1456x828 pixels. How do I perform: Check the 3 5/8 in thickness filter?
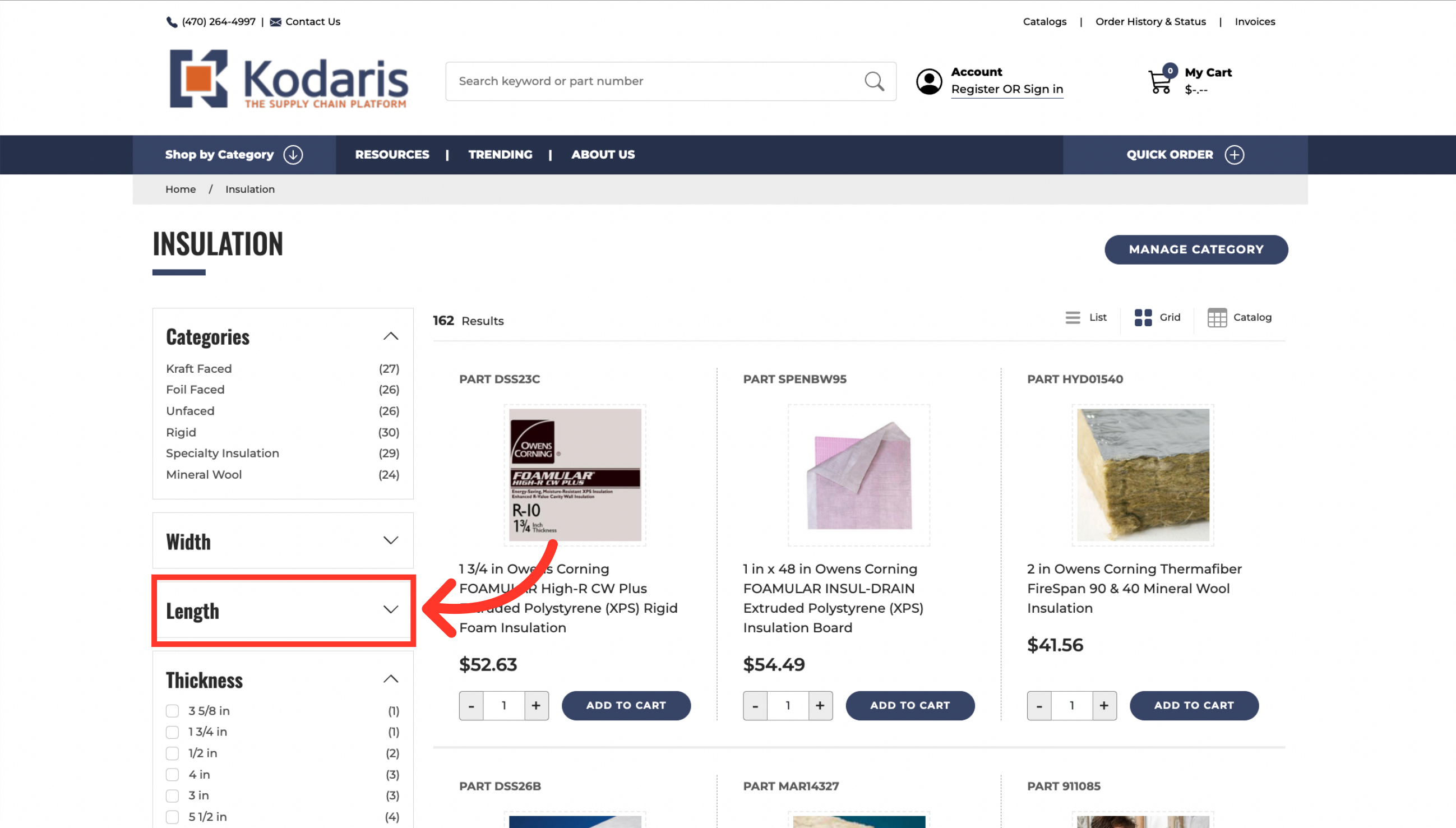(x=172, y=711)
